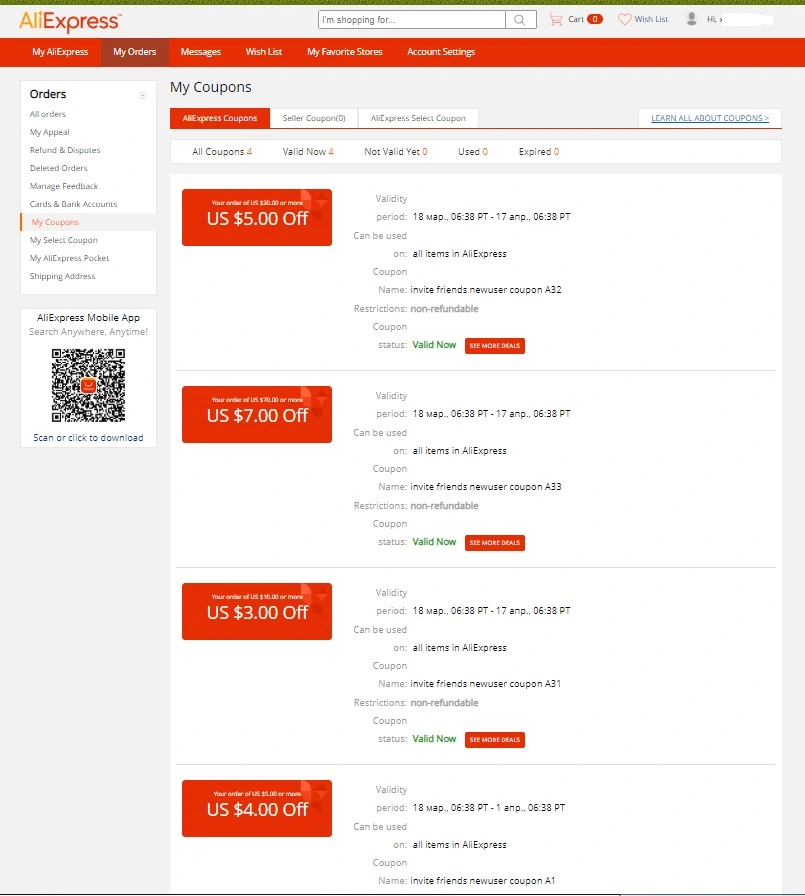Filter by All Coupons 4
805x896 pixels.
[x=222, y=152]
